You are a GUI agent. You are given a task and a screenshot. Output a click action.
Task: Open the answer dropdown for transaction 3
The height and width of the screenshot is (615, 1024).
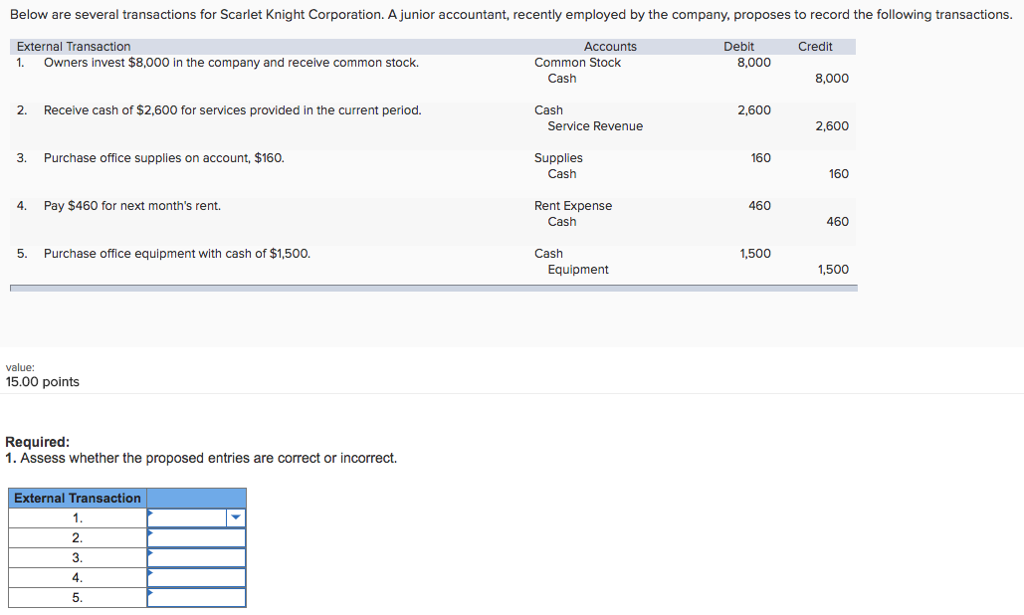(x=196, y=557)
